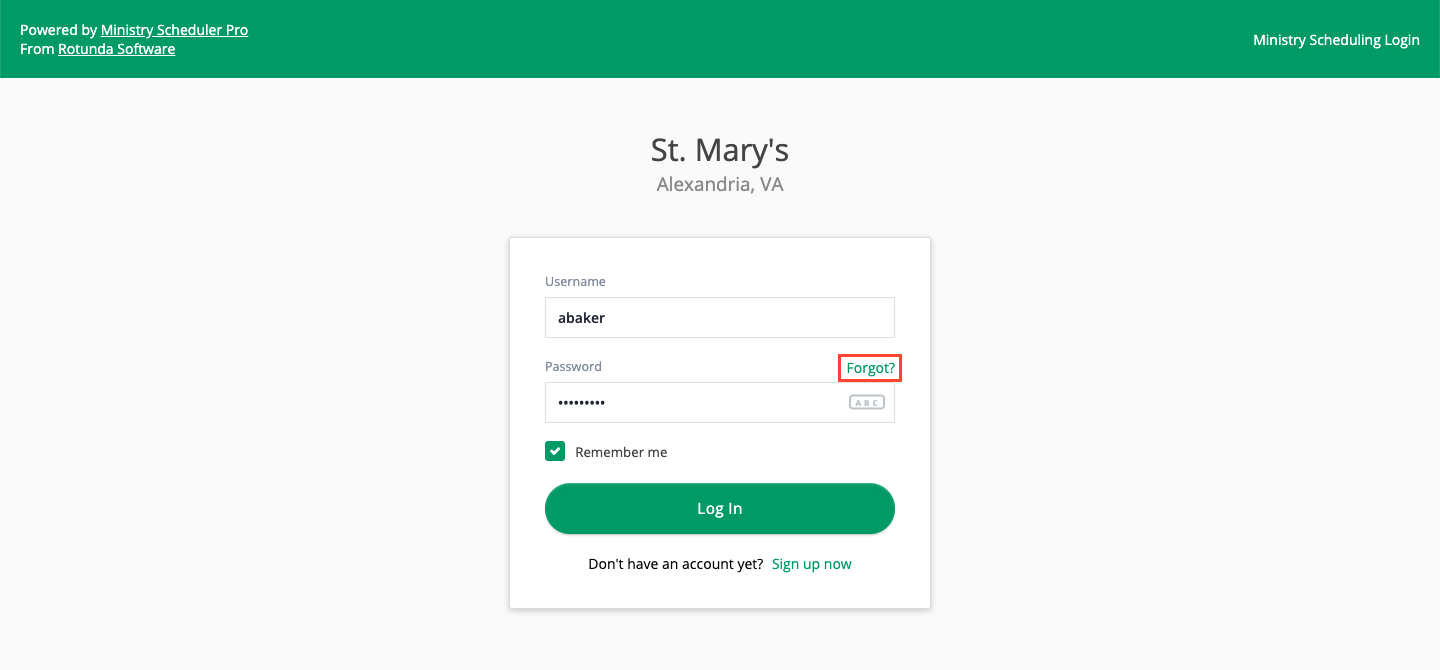Click the Alexandria, VA subtitle

click(720, 184)
